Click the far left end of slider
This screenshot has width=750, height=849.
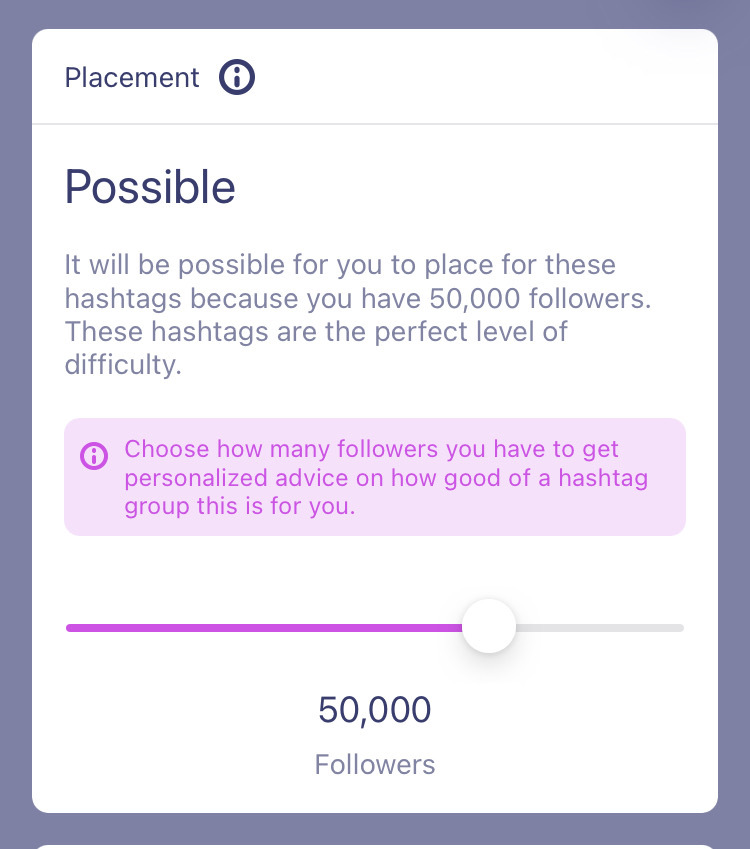69,628
